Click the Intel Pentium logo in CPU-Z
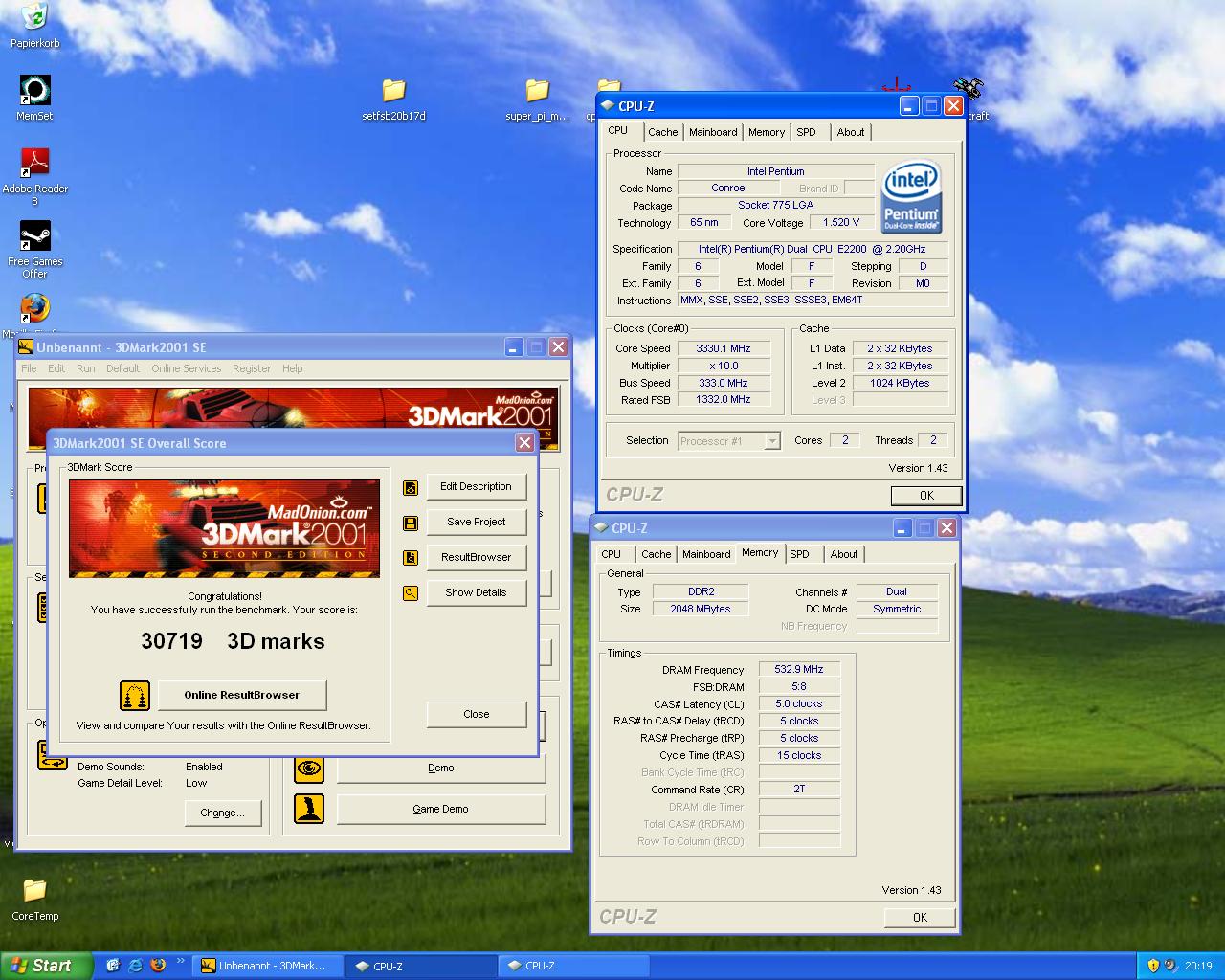 pyautogui.click(x=910, y=196)
